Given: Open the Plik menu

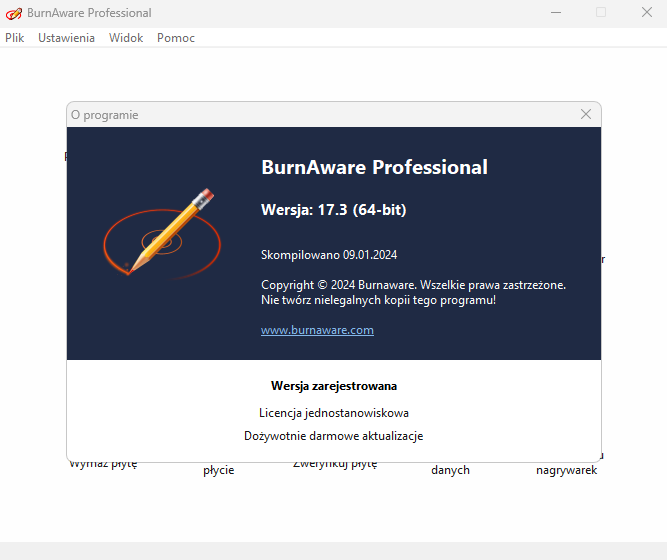Looking at the screenshot, I should pos(14,38).
